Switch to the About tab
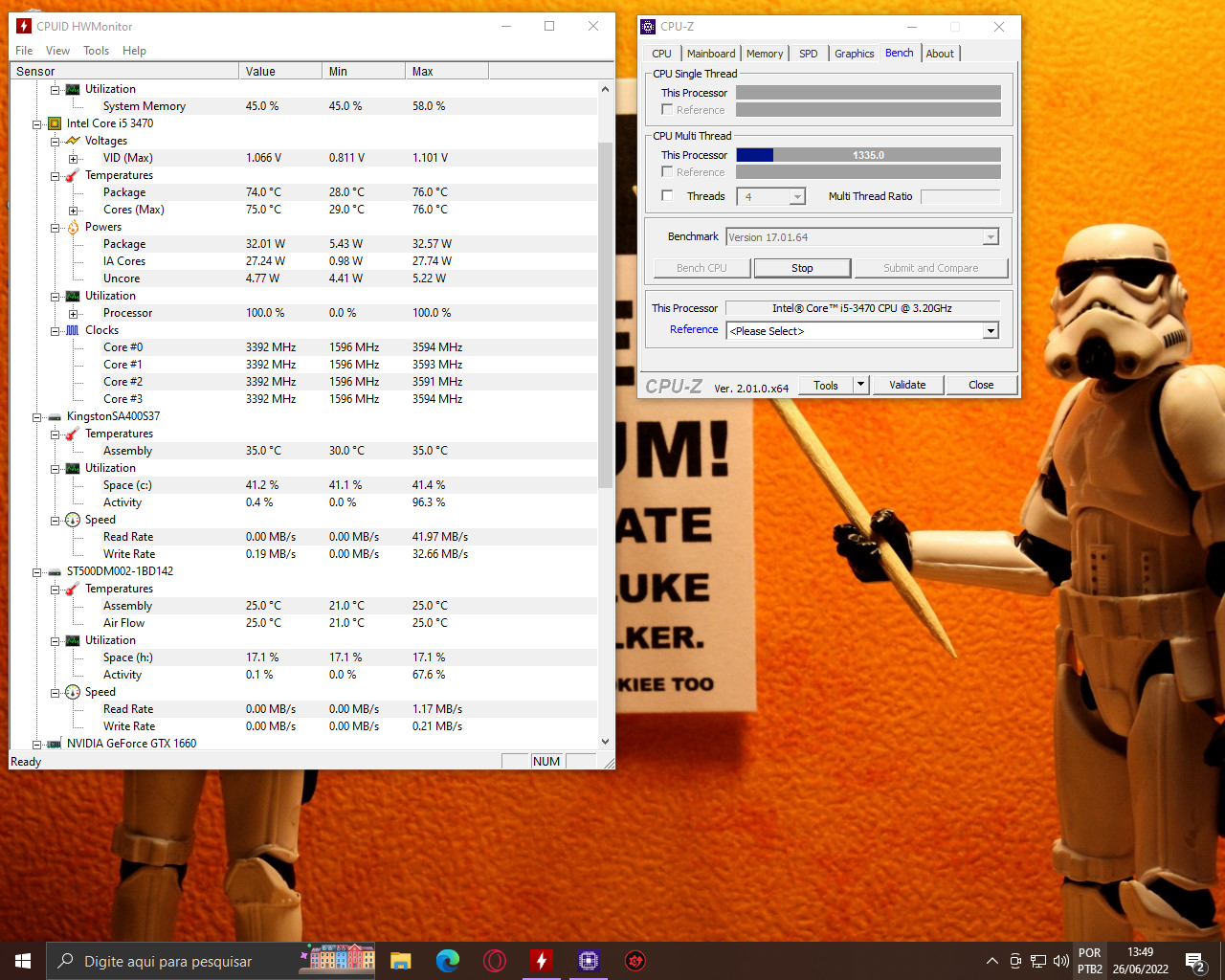The height and width of the screenshot is (980, 1225). tap(940, 54)
